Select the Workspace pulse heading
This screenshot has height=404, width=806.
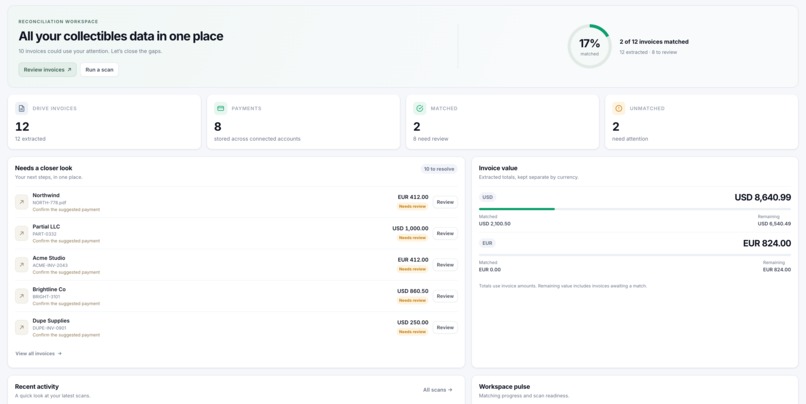pos(504,387)
